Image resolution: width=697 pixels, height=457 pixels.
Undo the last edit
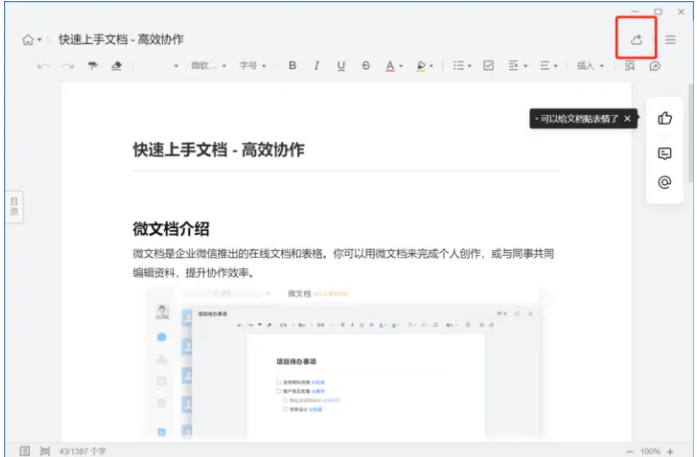(x=43, y=66)
